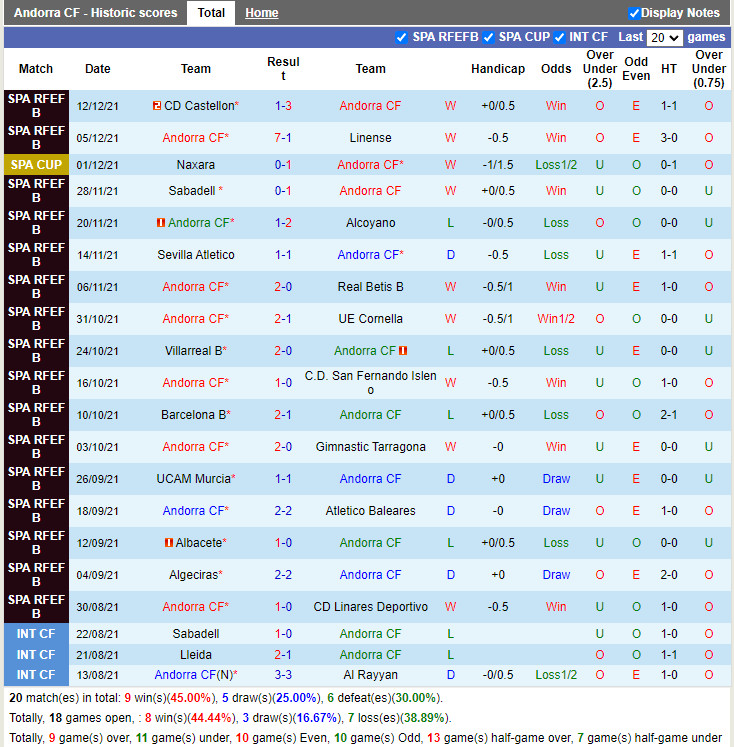The image size is (734, 747).
Task: Toggle the INT CF filter checkbox
Action: click(560, 37)
